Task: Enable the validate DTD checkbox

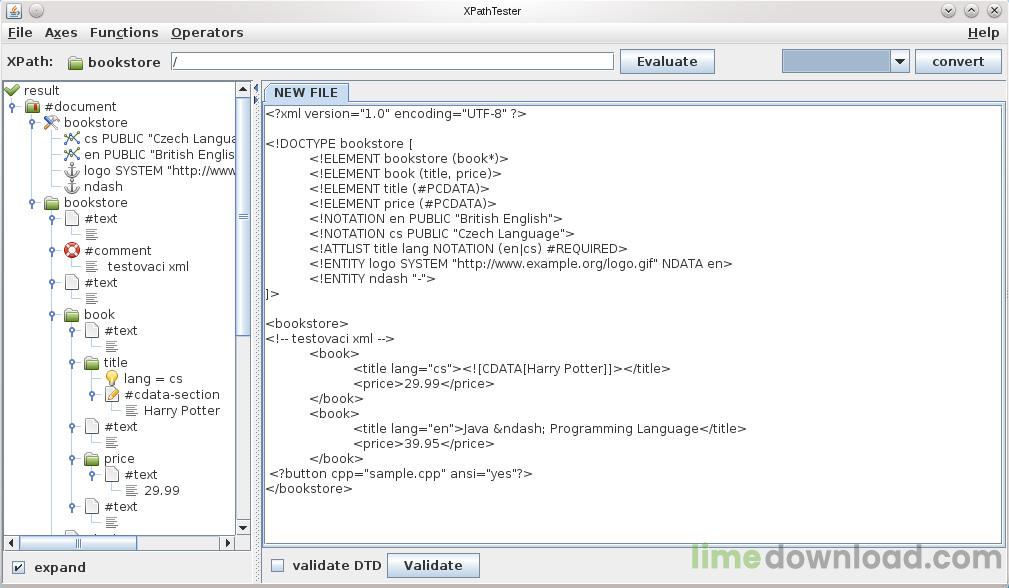Action: (277, 565)
